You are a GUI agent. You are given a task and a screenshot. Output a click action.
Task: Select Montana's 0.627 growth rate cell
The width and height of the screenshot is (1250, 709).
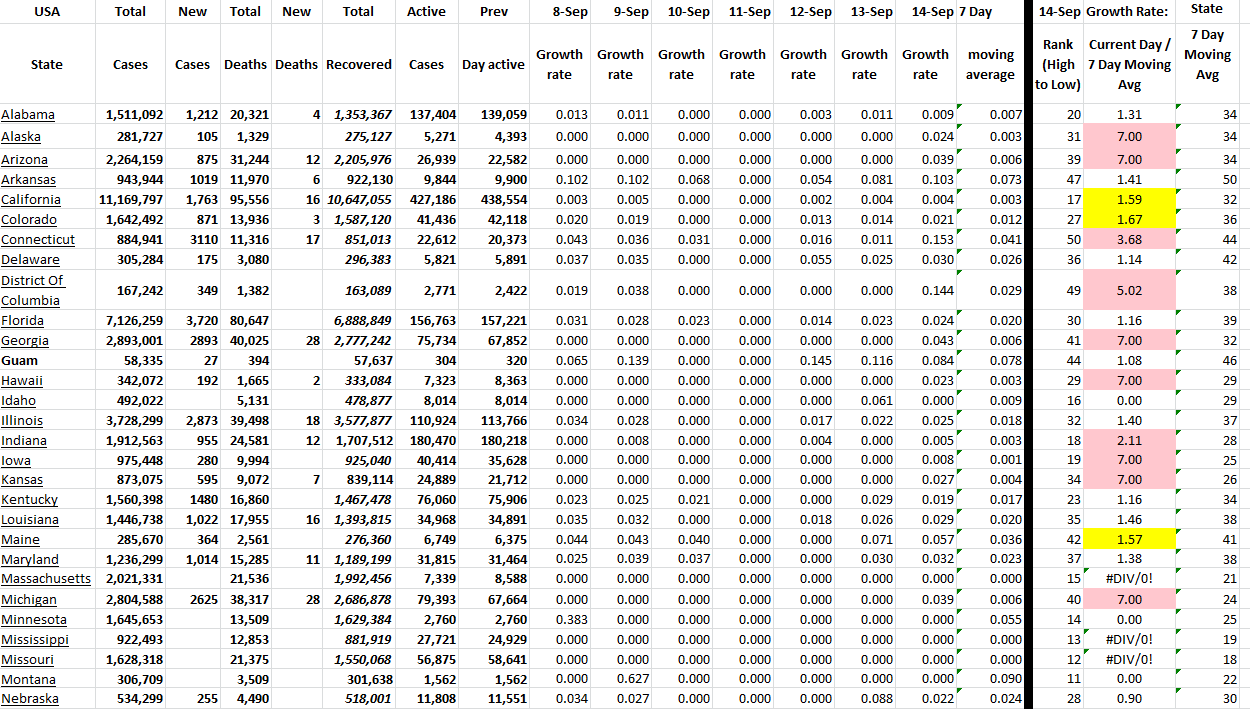[620, 680]
